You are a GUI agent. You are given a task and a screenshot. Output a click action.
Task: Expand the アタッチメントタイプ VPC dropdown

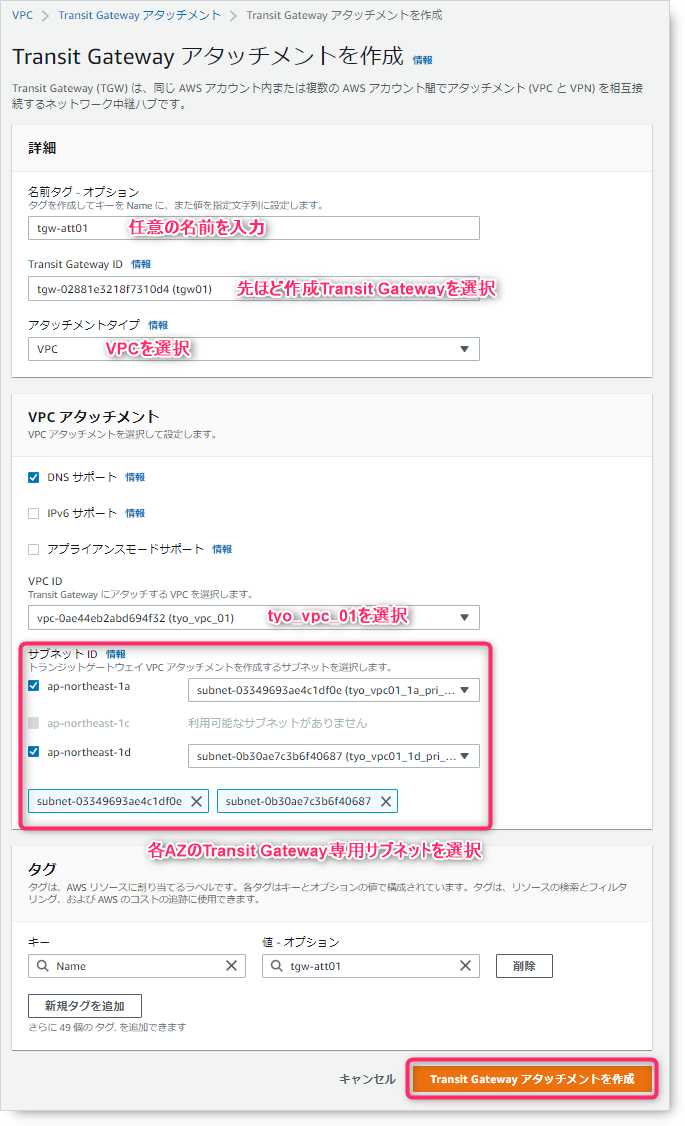253,349
